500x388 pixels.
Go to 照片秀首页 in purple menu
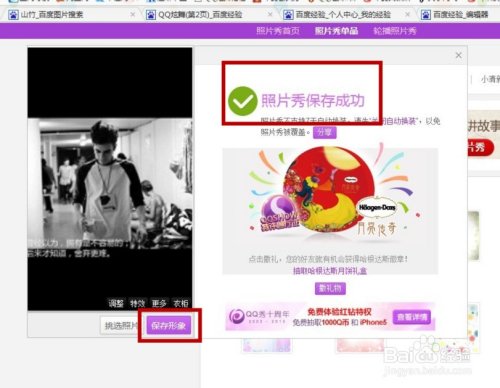[278, 31]
